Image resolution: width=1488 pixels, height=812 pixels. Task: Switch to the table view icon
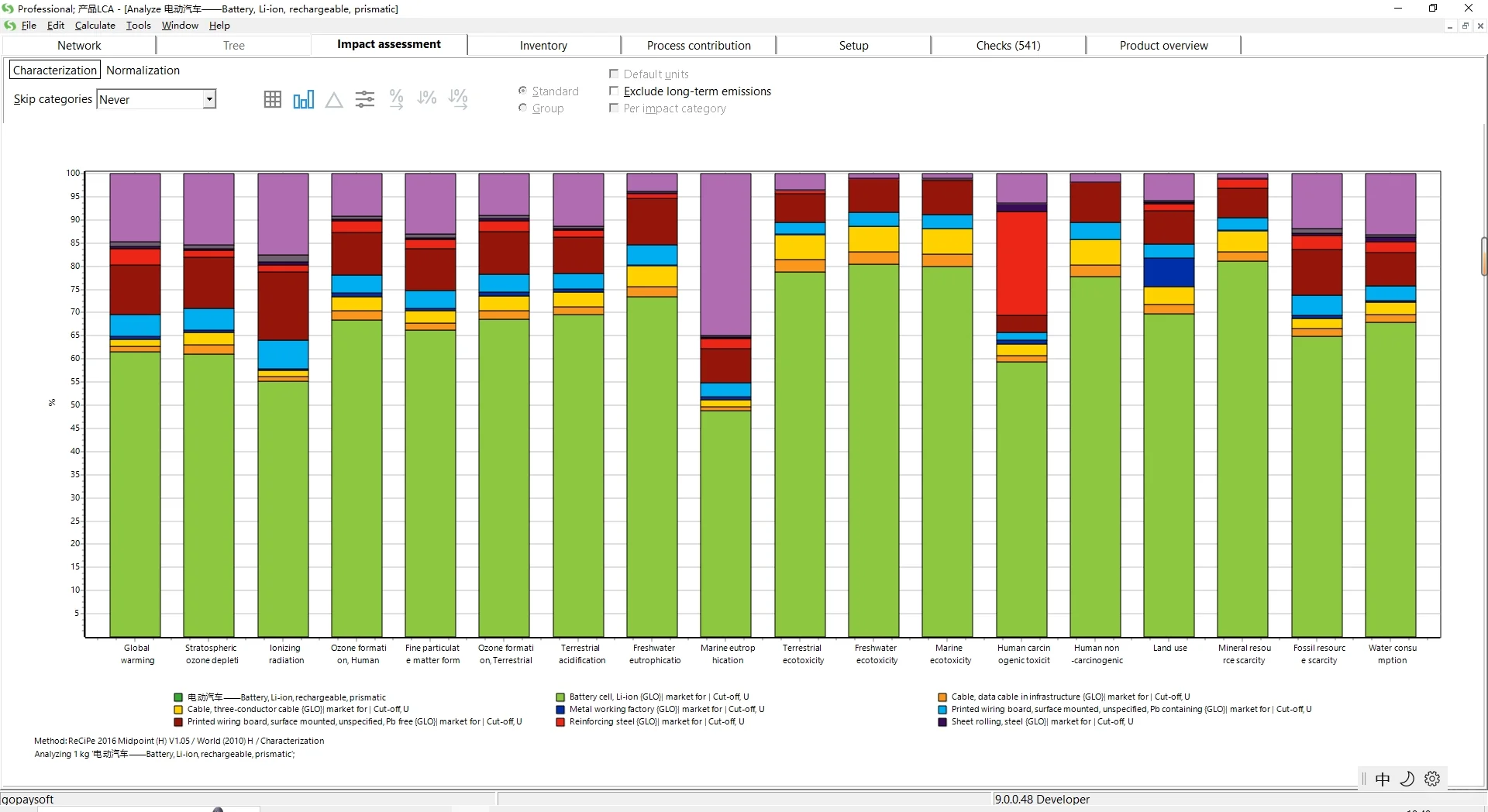(x=272, y=99)
